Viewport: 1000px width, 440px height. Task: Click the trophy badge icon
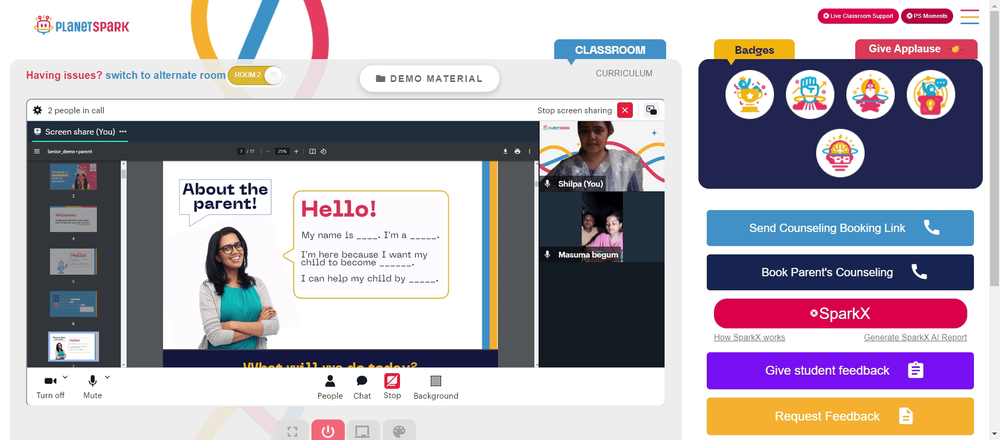[749, 94]
